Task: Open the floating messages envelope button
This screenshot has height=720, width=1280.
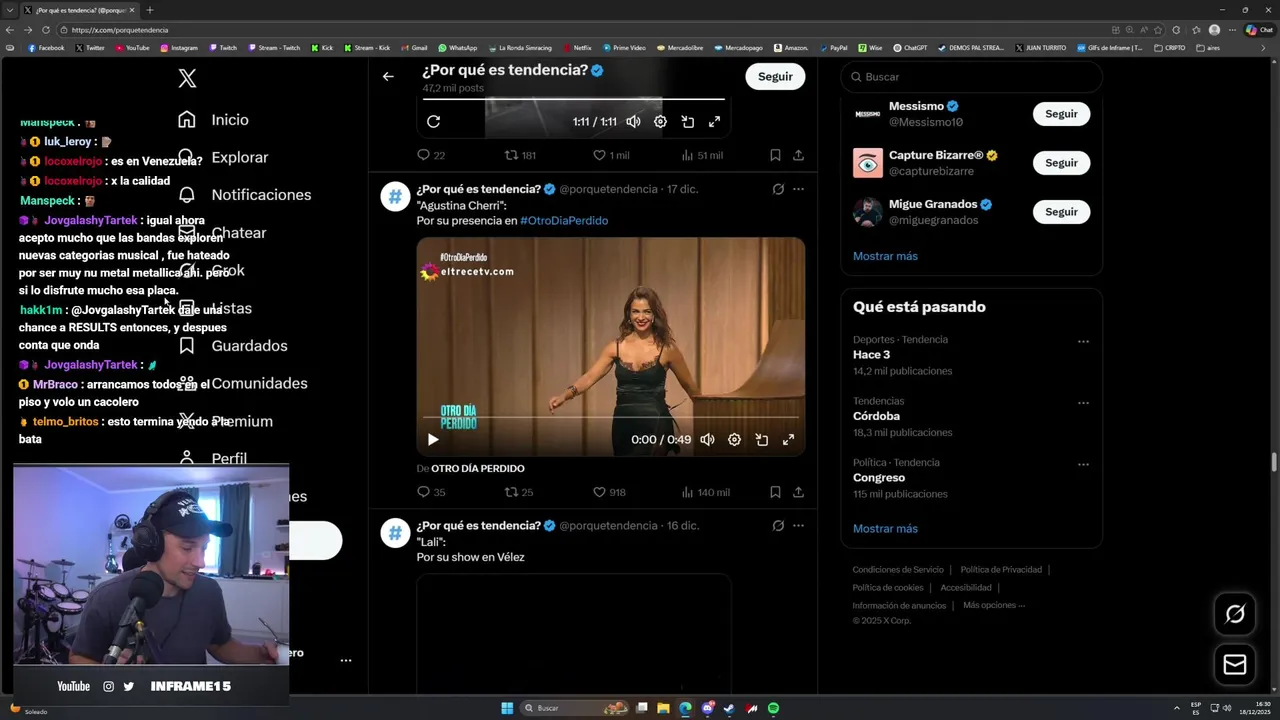Action: click(x=1235, y=665)
